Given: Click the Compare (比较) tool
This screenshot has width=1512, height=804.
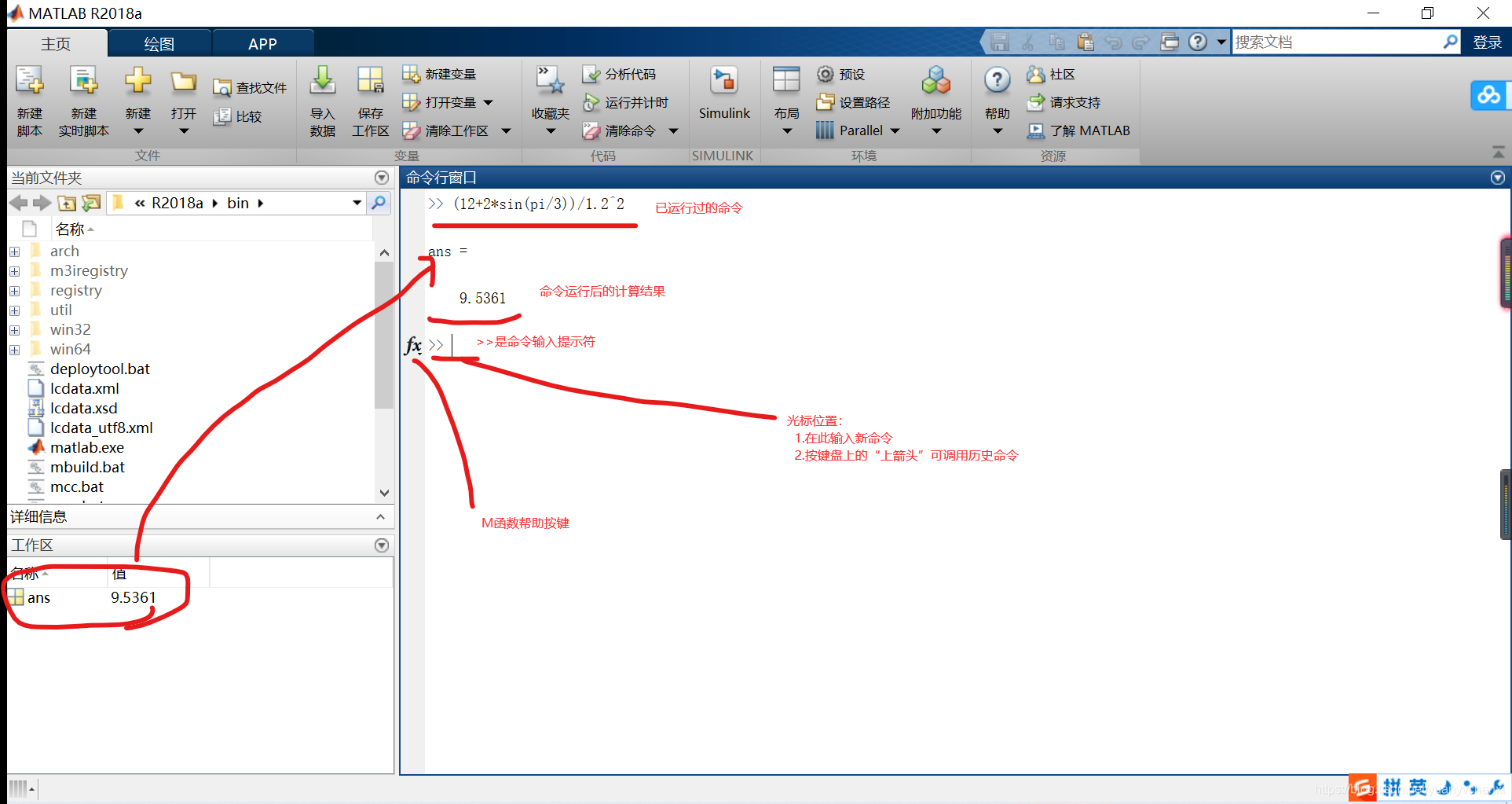Looking at the screenshot, I should [238, 116].
